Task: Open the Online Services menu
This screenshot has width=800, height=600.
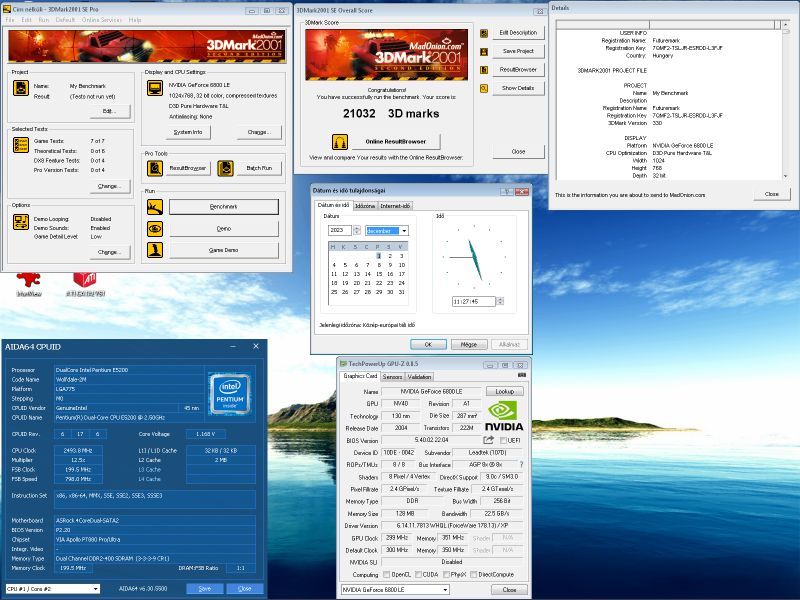Action: coord(102,20)
